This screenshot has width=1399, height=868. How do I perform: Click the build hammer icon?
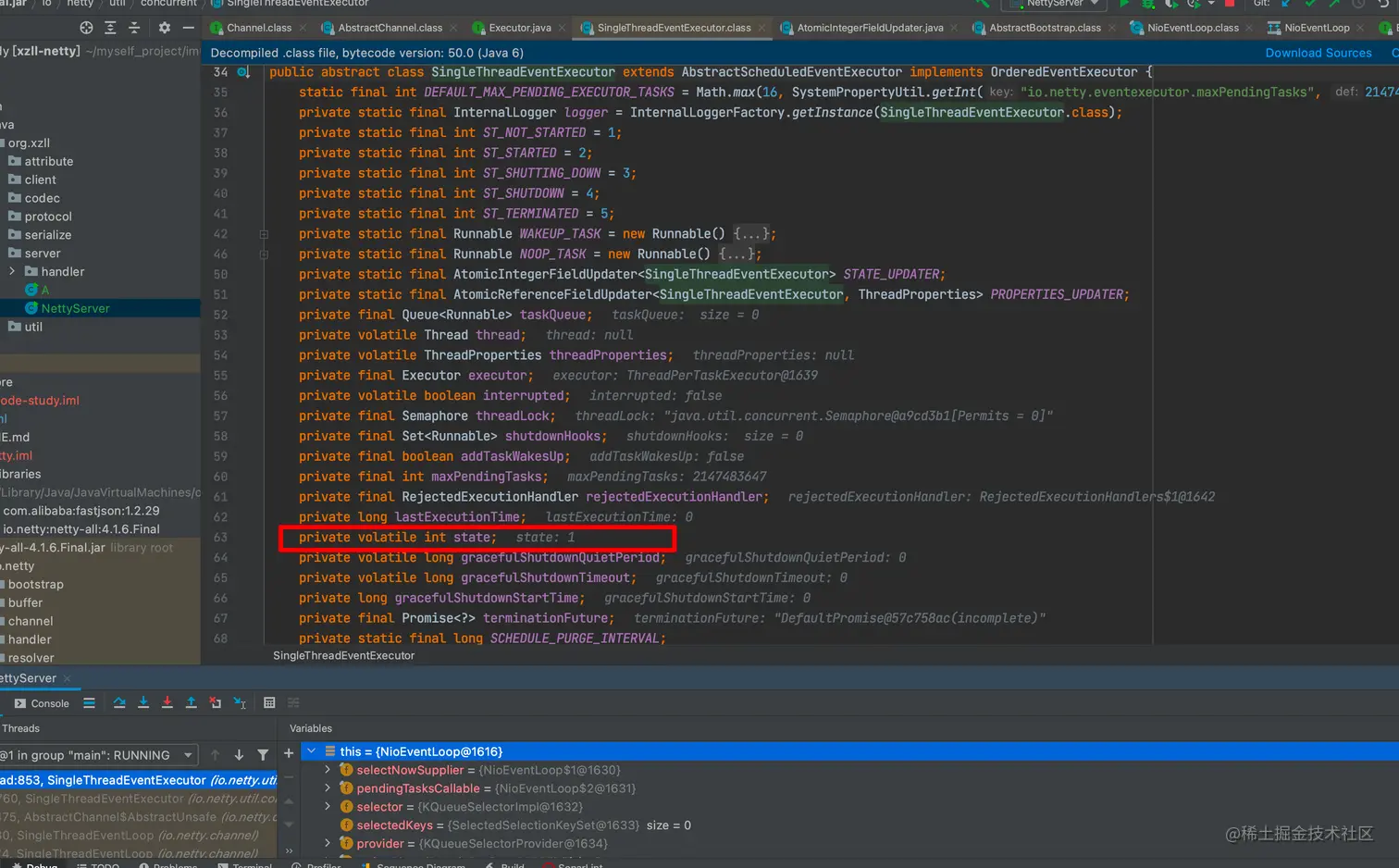[x=983, y=4]
